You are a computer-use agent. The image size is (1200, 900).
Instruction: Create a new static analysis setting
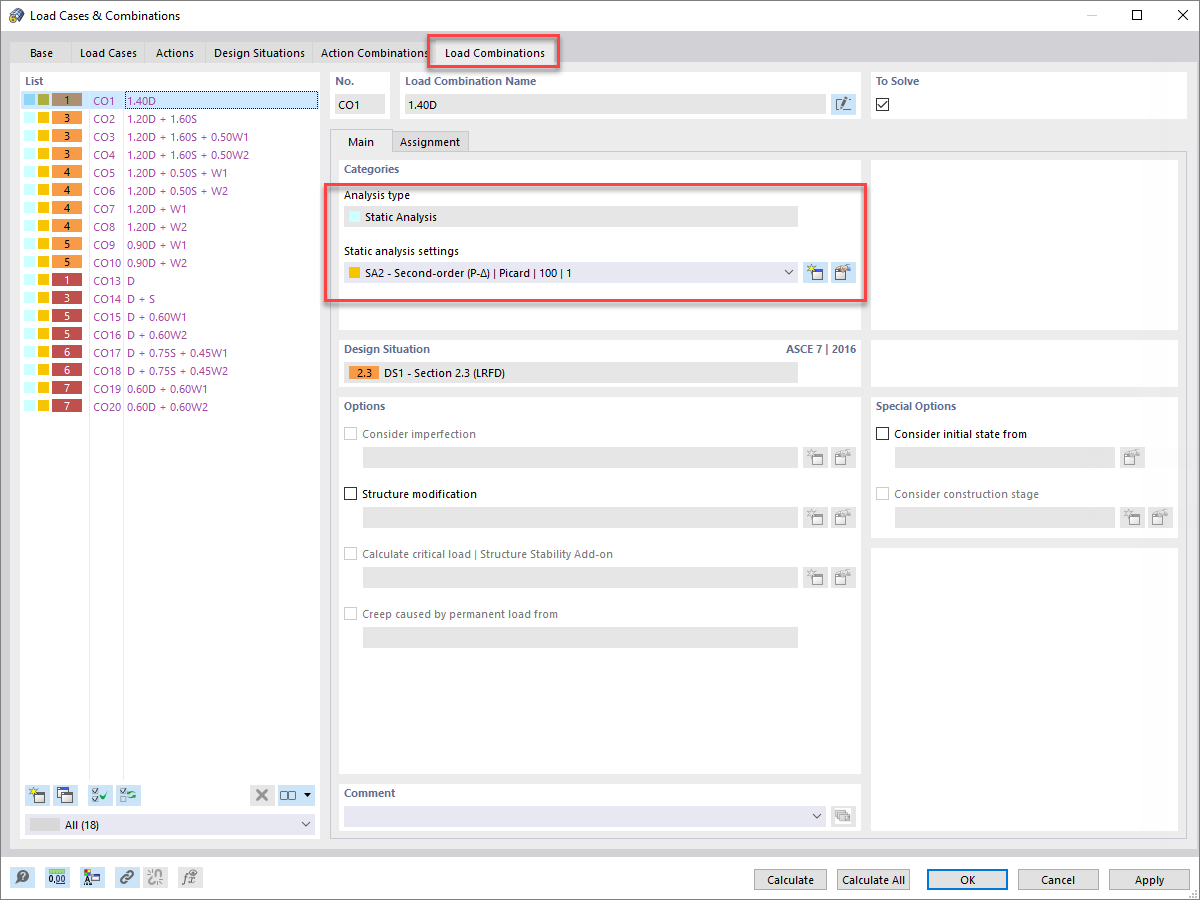point(815,272)
